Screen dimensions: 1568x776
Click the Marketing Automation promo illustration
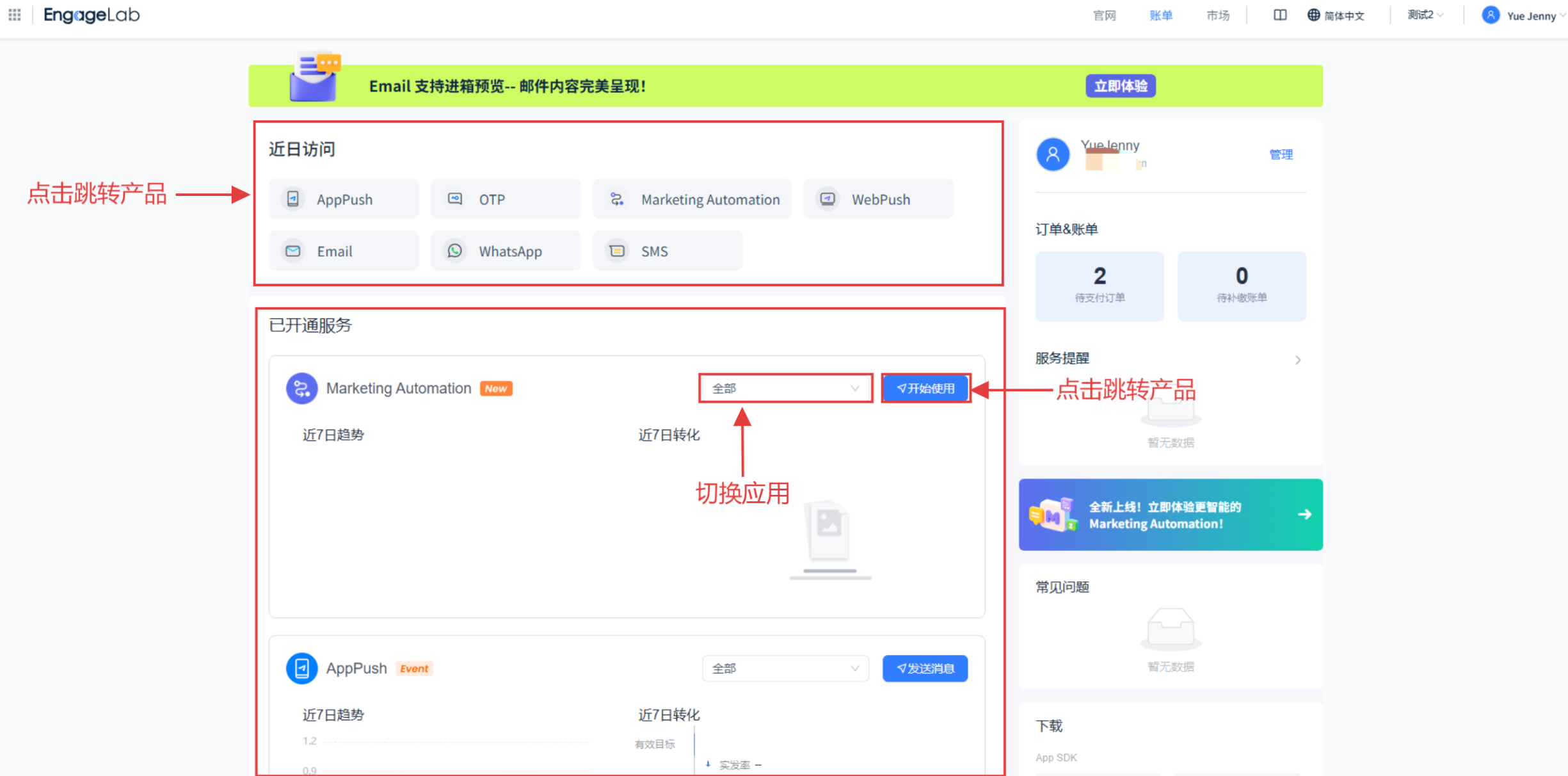click(x=1053, y=514)
